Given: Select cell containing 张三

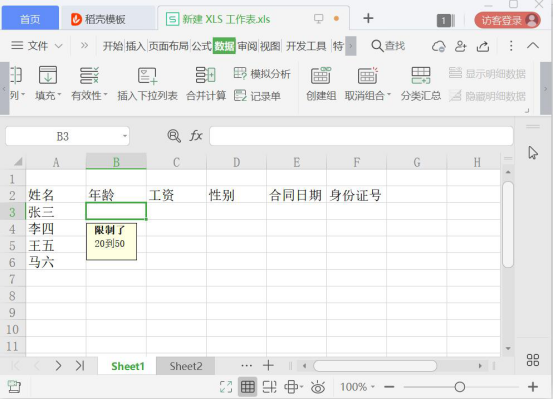Looking at the screenshot, I should tap(56, 211).
